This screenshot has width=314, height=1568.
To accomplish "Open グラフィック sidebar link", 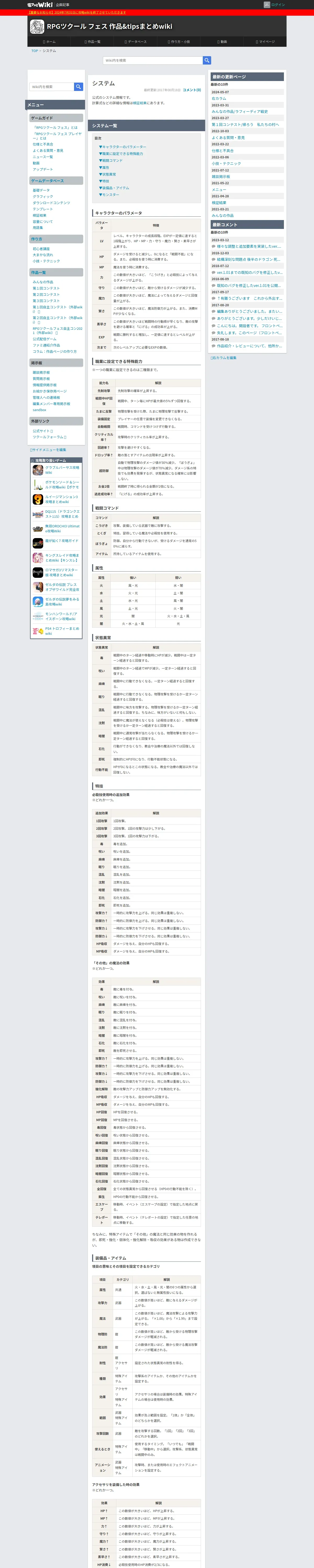I will click(x=43, y=197).
